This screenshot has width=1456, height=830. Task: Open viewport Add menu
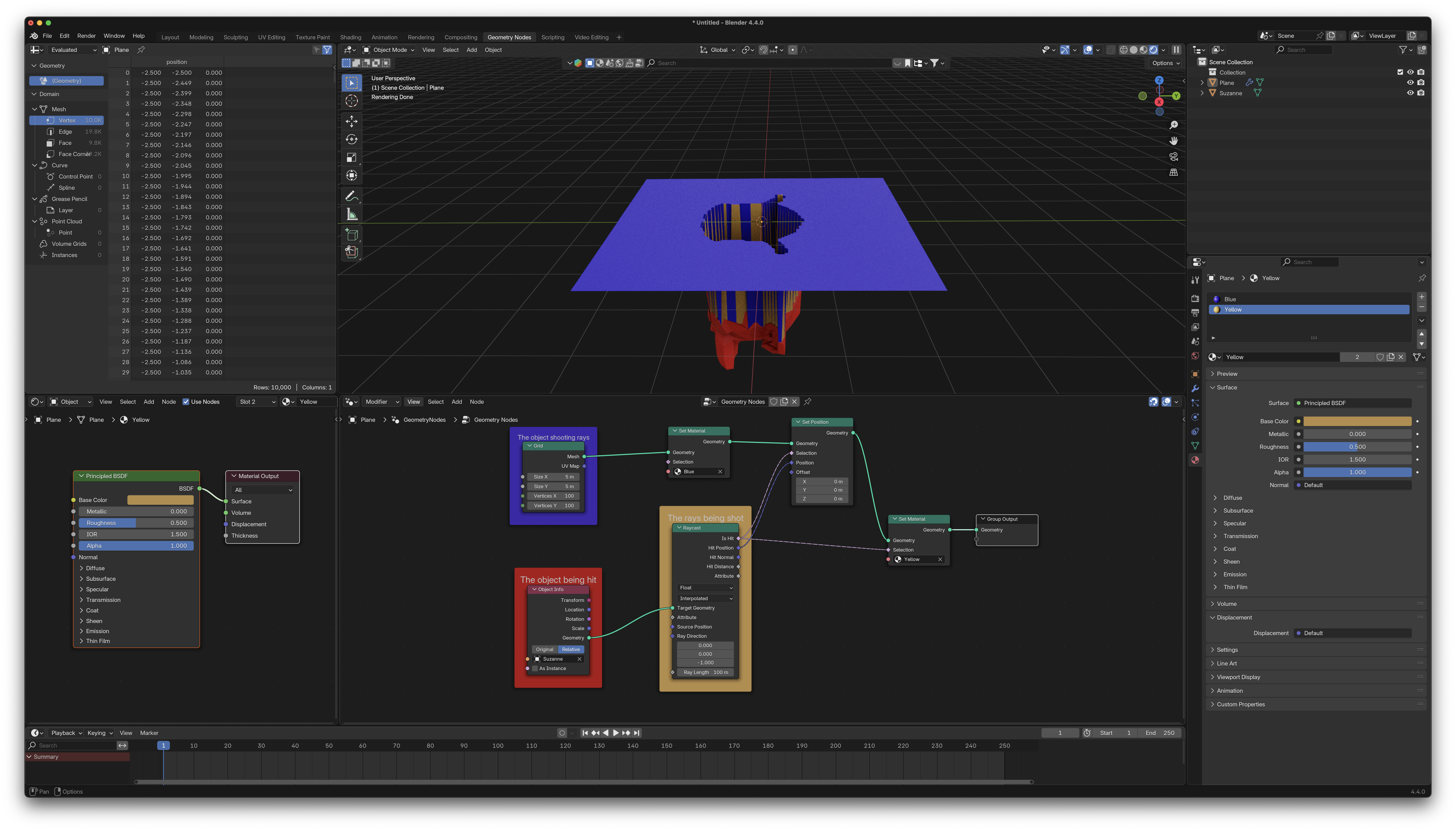tap(472, 50)
